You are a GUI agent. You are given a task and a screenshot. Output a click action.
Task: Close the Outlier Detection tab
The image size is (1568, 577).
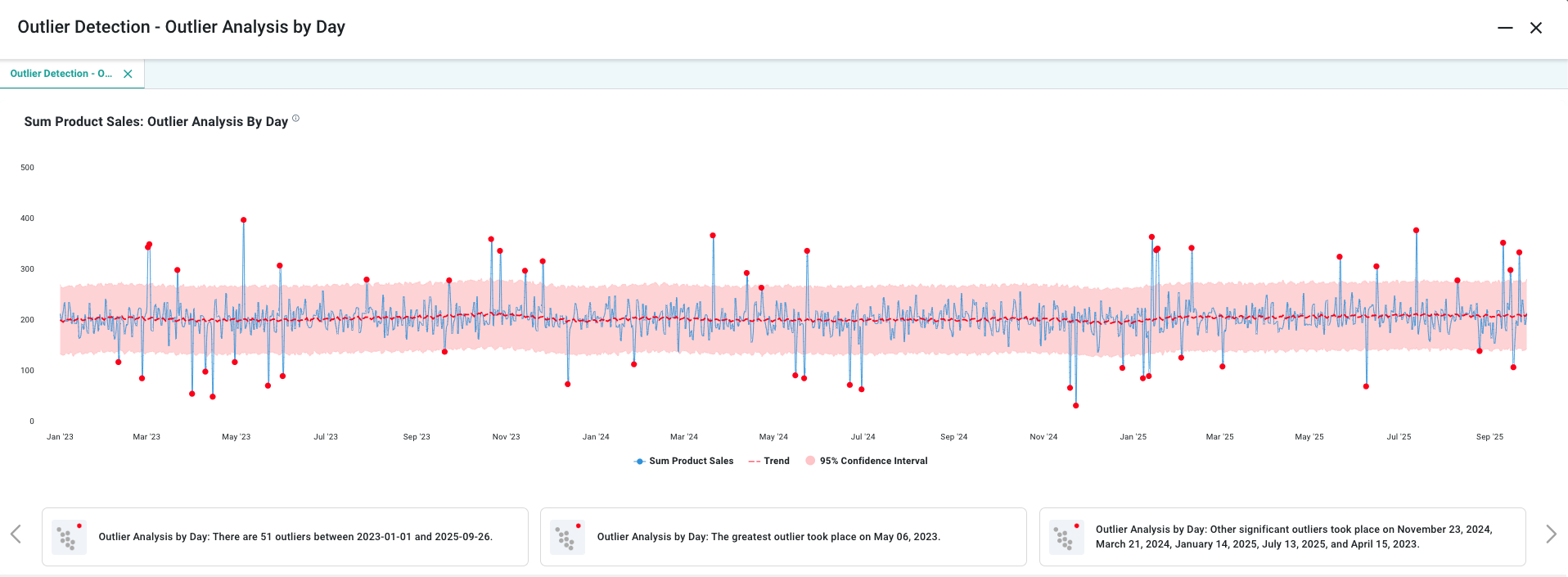click(128, 74)
